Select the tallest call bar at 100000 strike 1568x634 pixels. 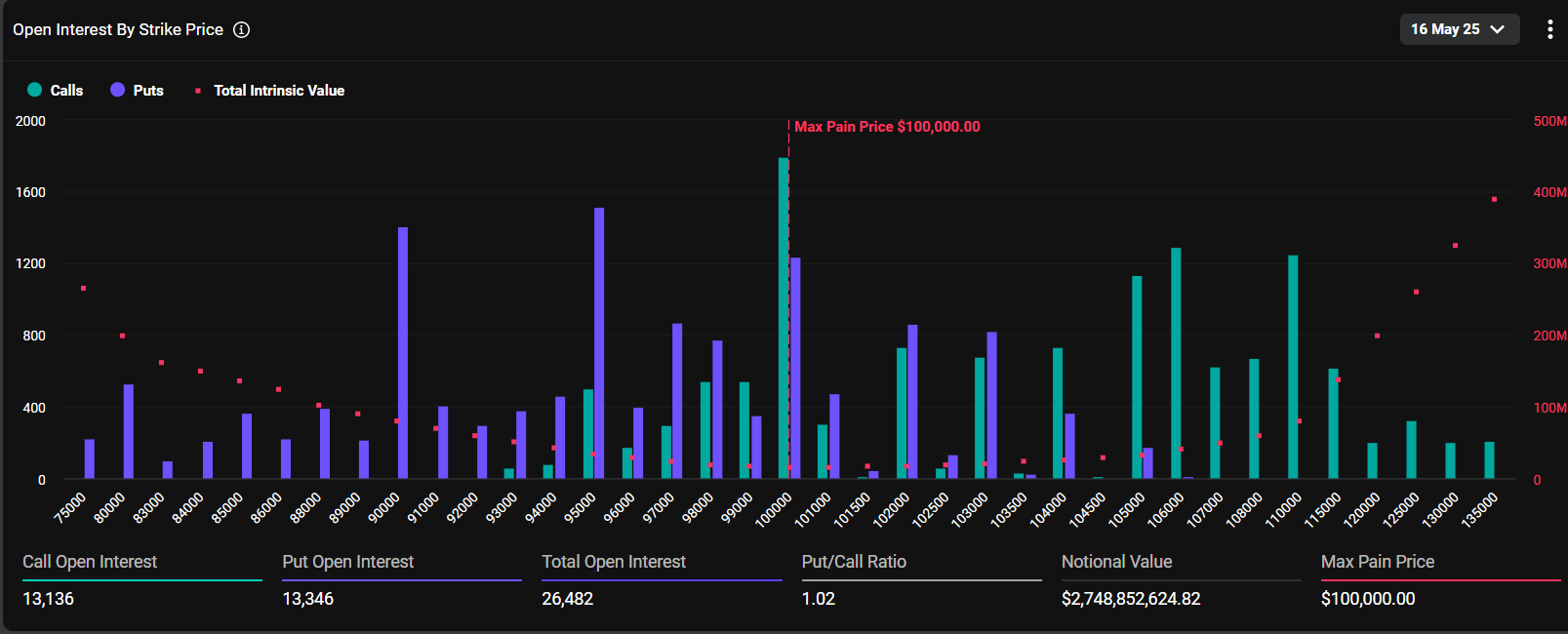(784, 322)
